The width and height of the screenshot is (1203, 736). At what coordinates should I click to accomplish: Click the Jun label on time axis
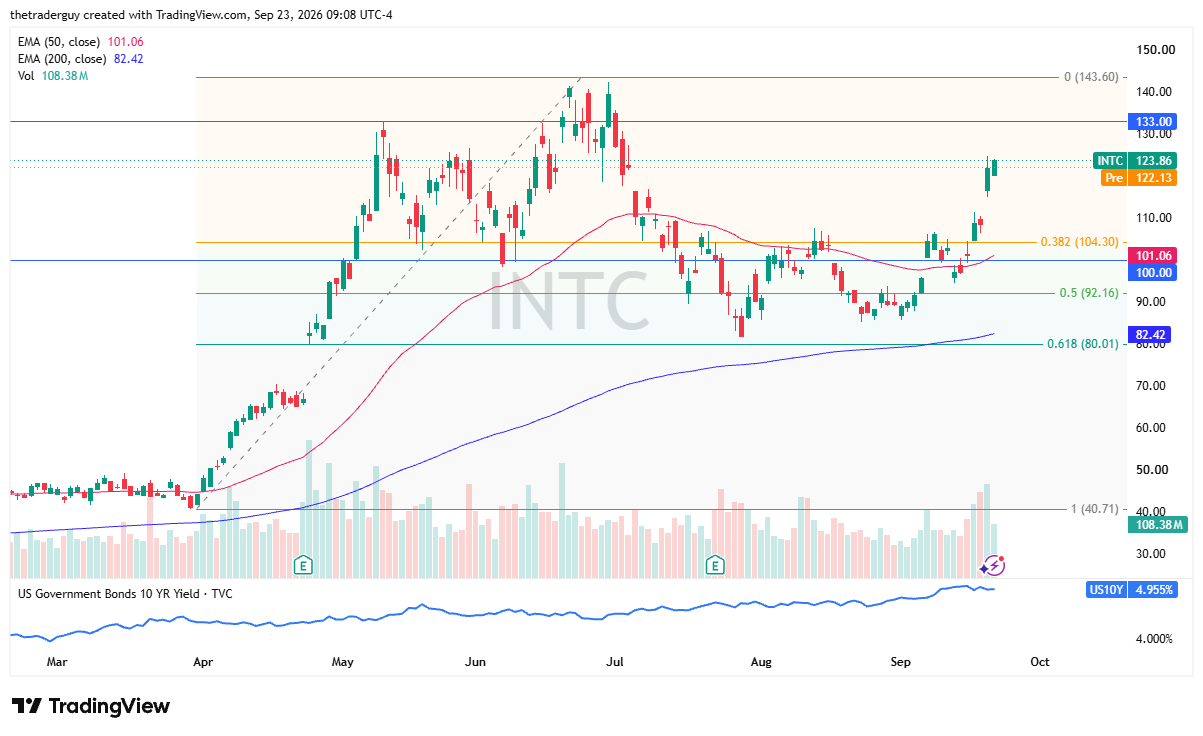475,661
